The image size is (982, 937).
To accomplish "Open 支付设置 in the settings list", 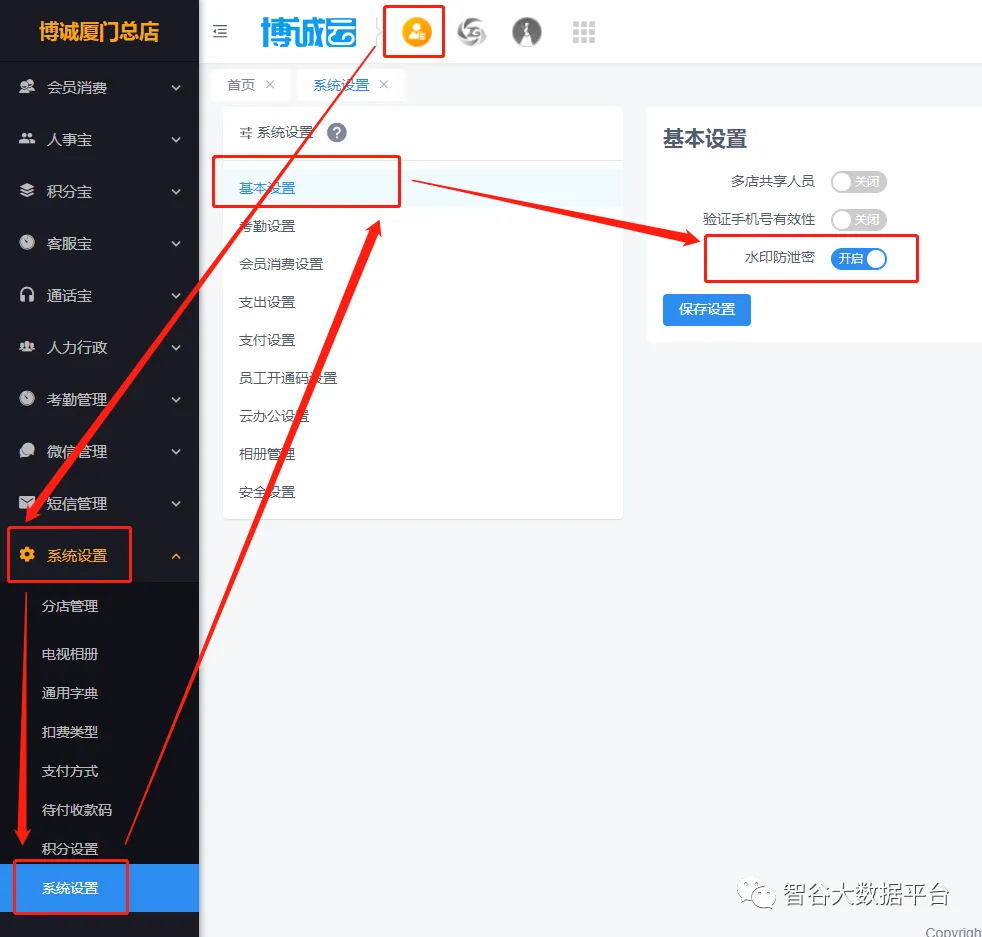I will pyautogui.click(x=267, y=341).
